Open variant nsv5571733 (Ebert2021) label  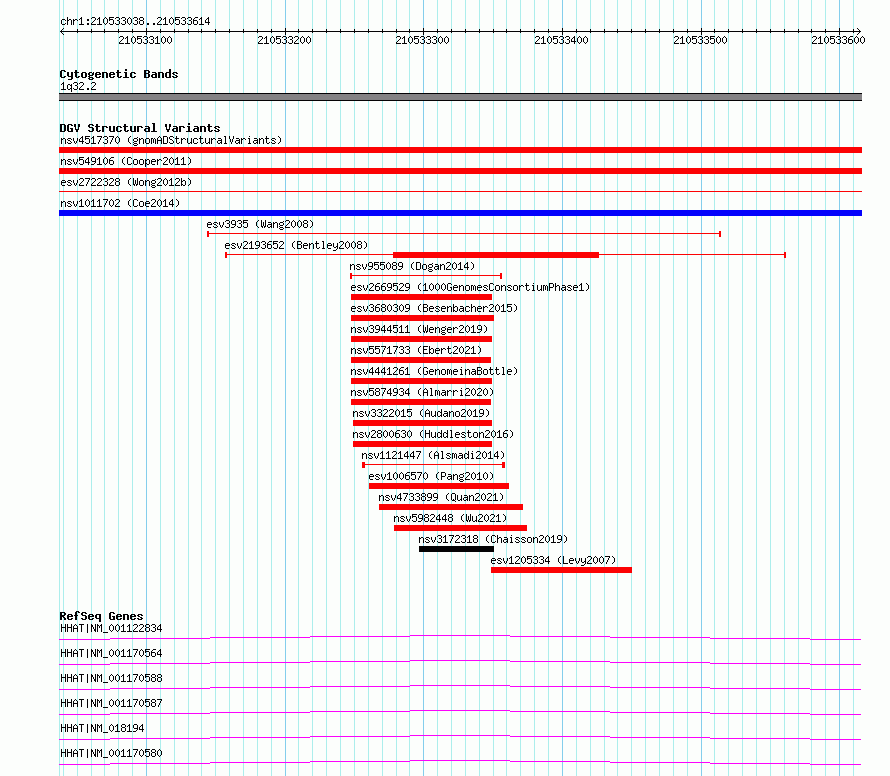(416, 350)
